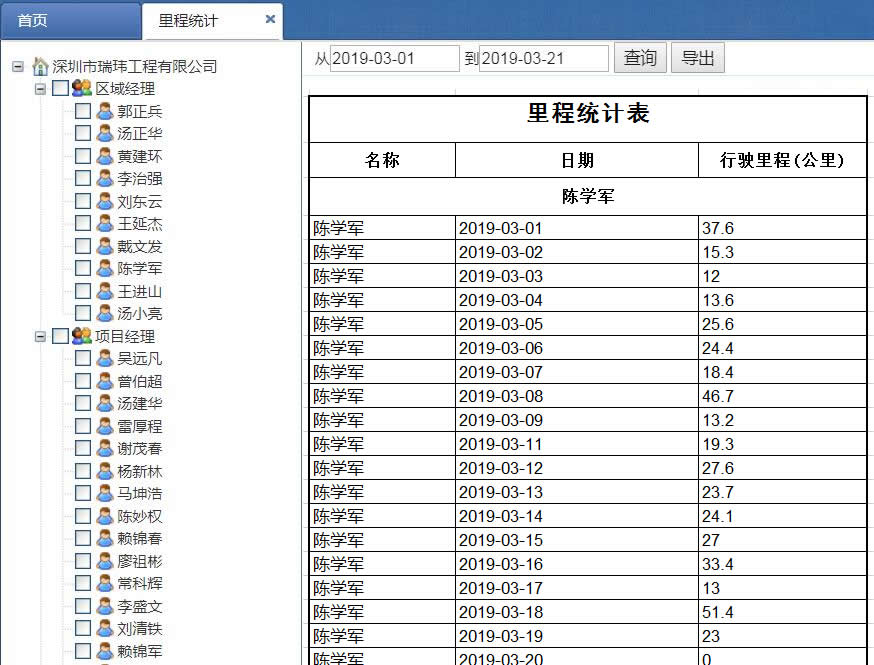Click the 陈学军 group header row

(588, 196)
